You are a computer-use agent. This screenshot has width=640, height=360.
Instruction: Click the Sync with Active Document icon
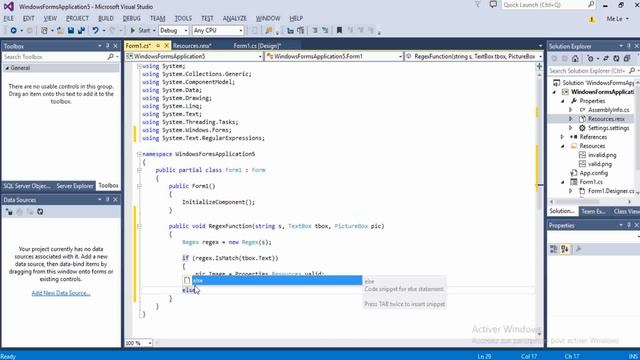[606, 59]
